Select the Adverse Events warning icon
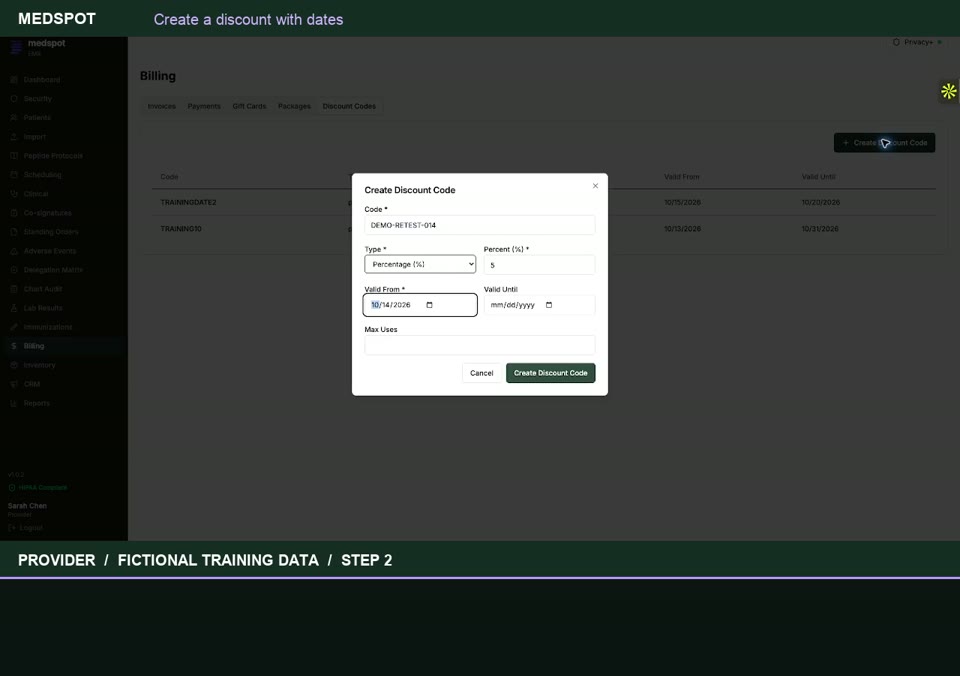Screen dimensions: 960x676 tap(14, 251)
